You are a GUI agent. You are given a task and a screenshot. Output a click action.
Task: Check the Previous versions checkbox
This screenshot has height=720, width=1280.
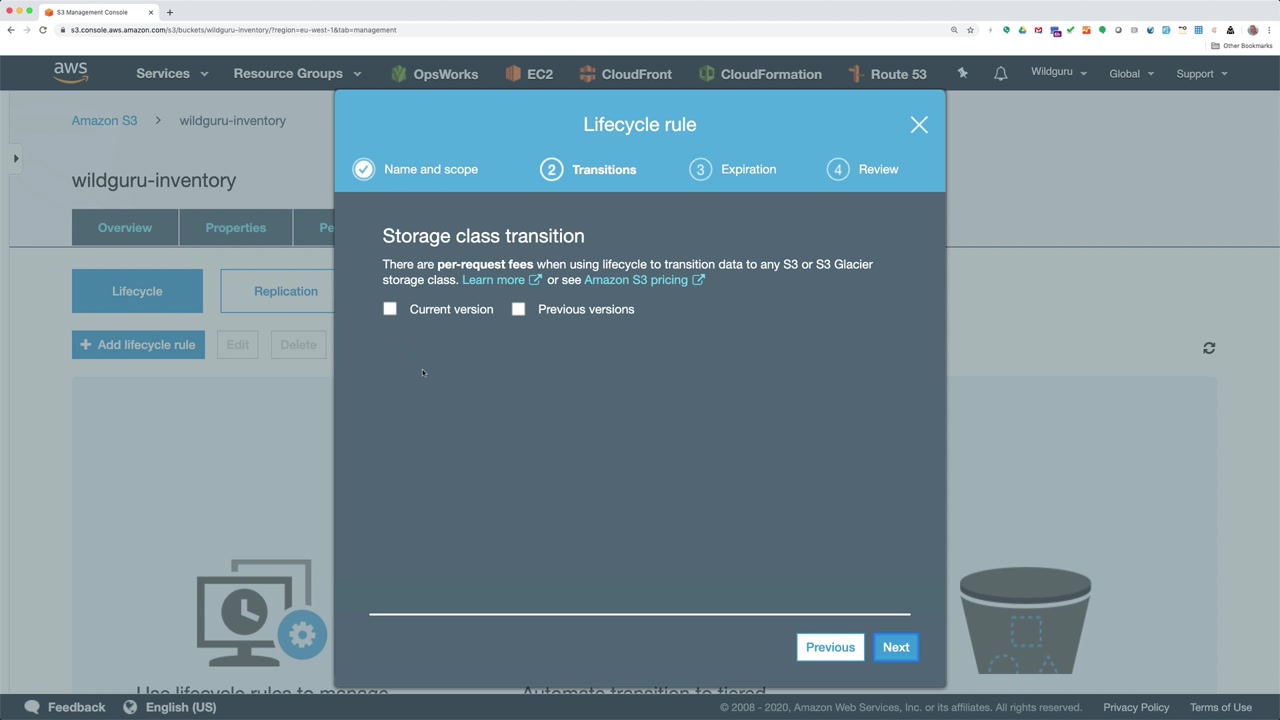tap(518, 309)
